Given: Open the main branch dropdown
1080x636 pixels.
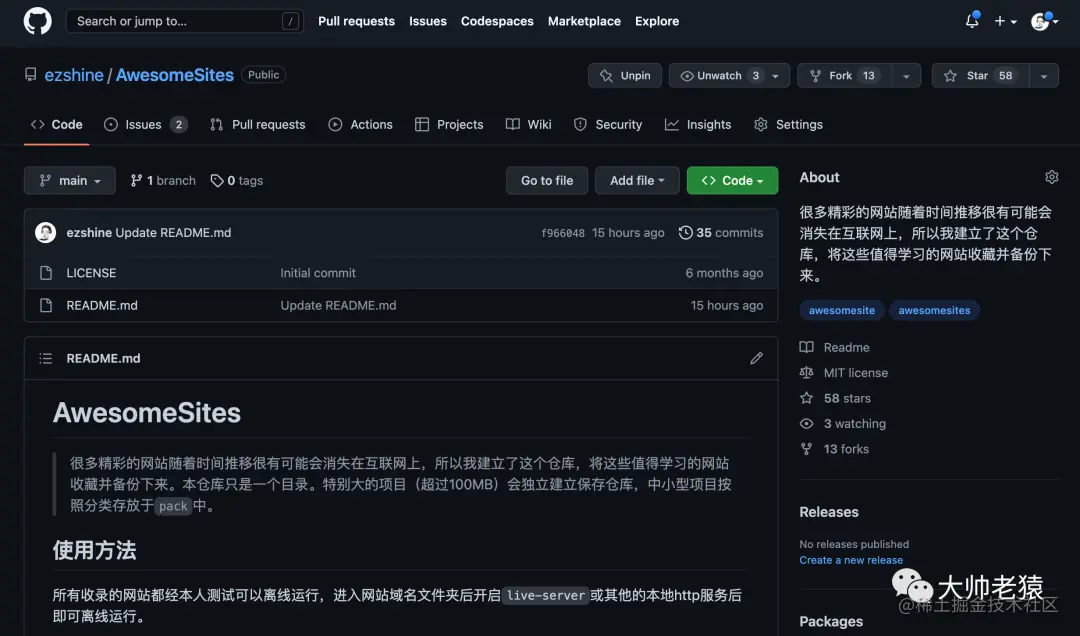Looking at the screenshot, I should pos(69,180).
